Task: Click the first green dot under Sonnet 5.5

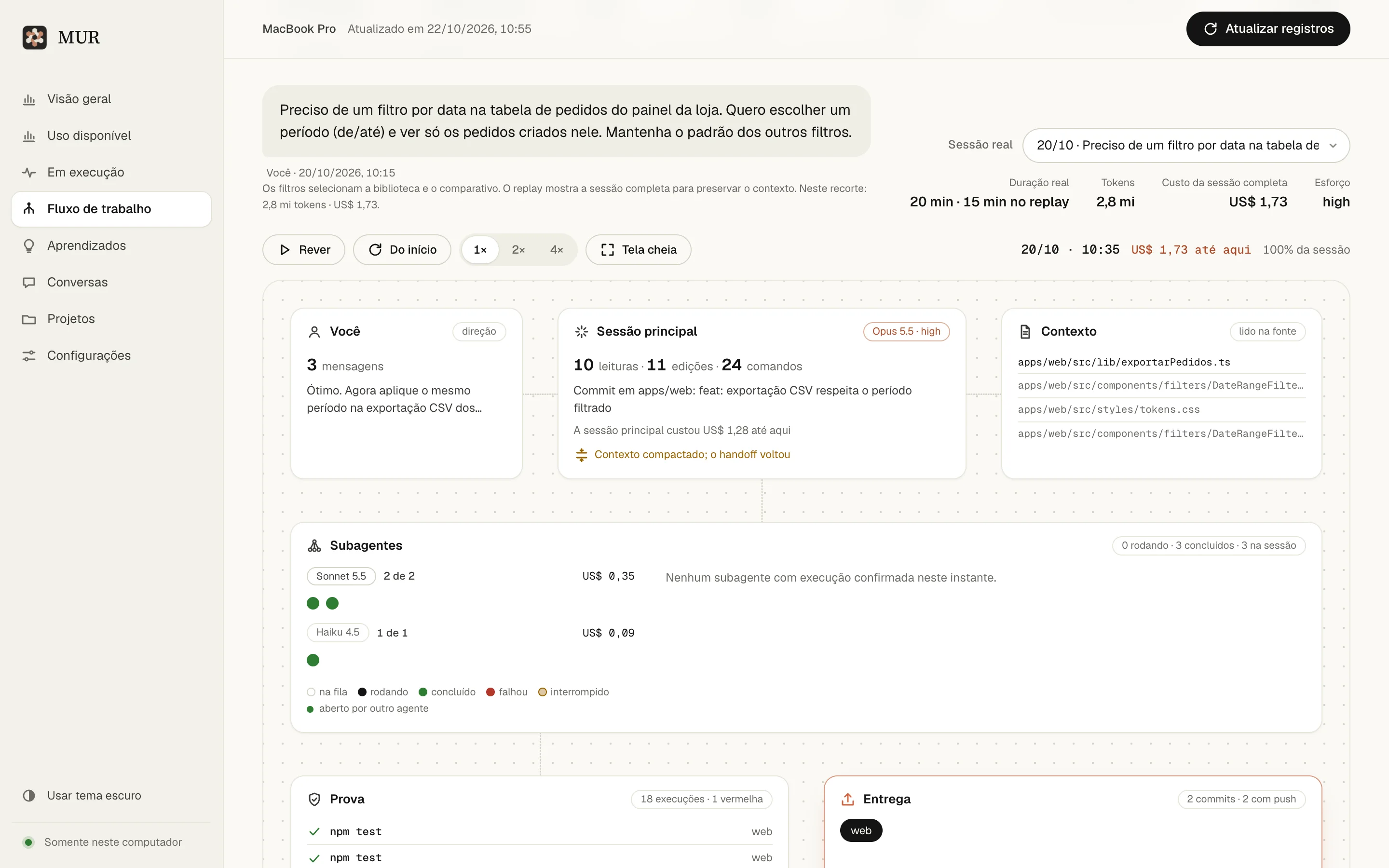Action: (x=313, y=603)
